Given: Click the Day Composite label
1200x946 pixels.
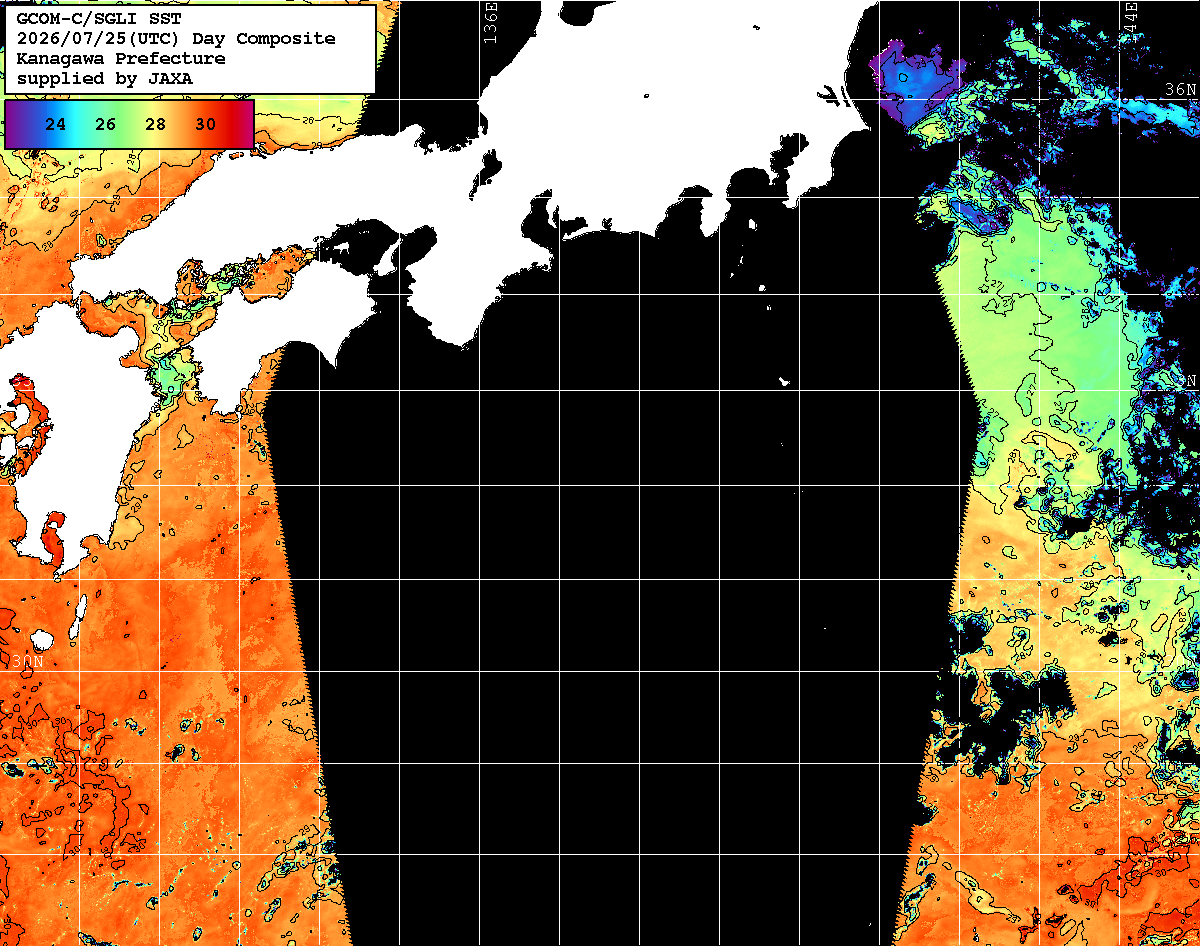Looking at the screenshot, I should point(264,39).
